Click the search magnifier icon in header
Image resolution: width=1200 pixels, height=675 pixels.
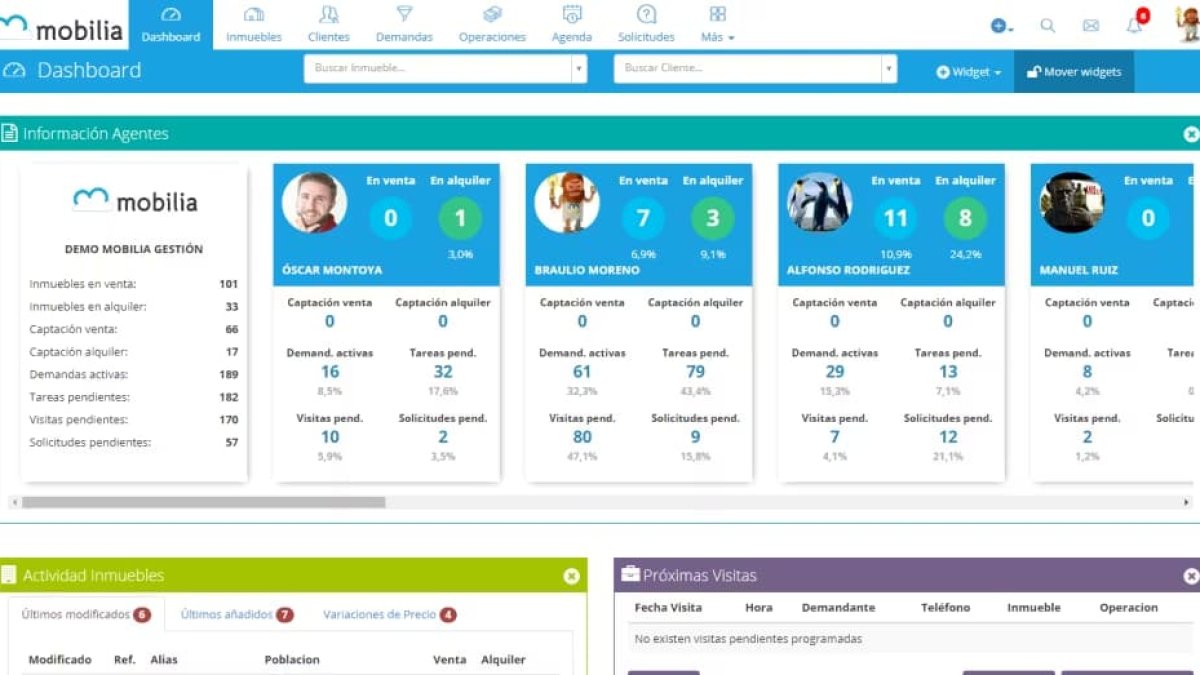tap(1047, 26)
